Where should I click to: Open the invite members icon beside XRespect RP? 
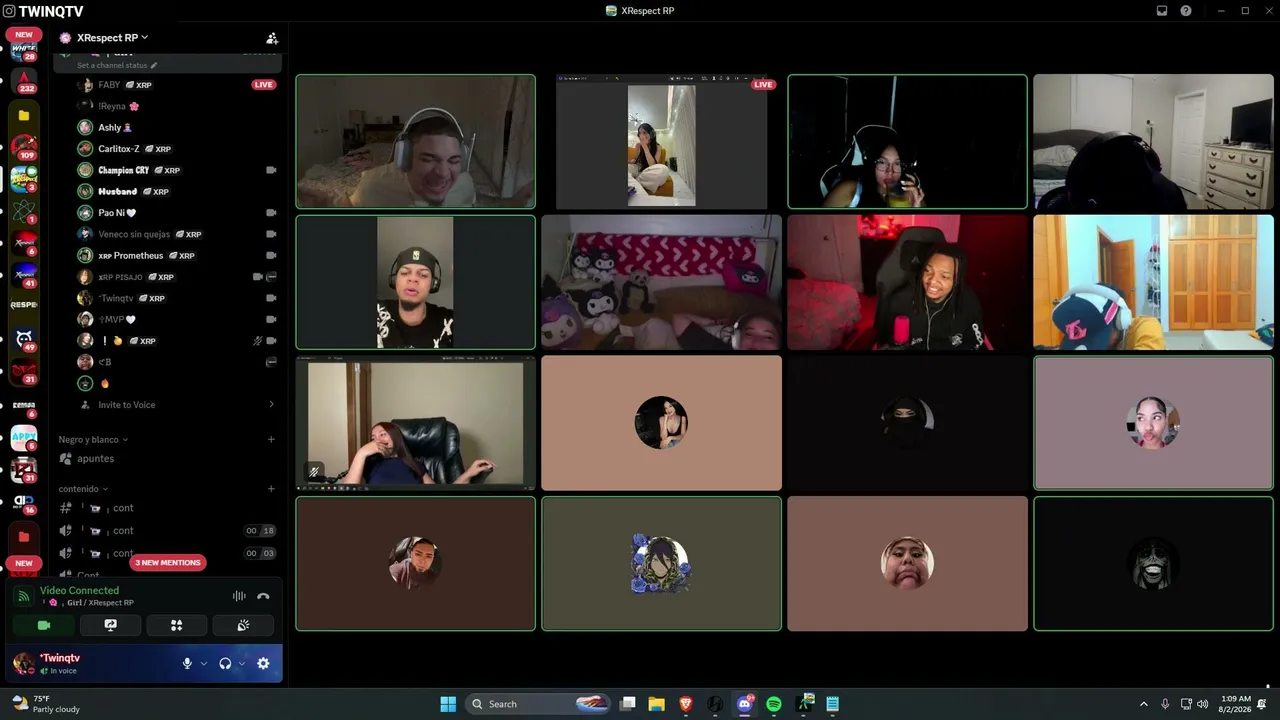coord(271,38)
